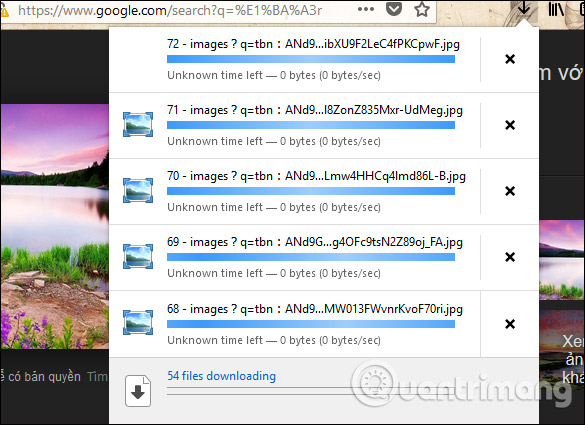Cancel download 69 with its X button

(510, 257)
